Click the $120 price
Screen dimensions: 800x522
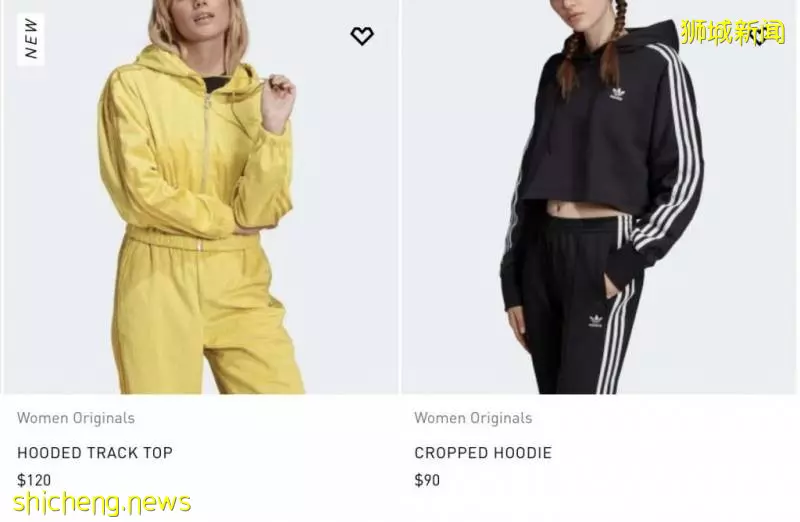(x=34, y=480)
